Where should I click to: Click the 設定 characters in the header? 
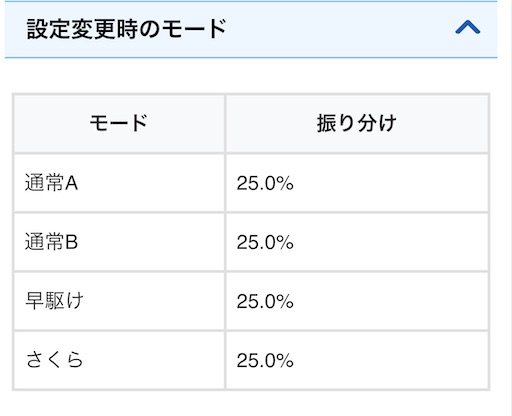click(49, 29)
